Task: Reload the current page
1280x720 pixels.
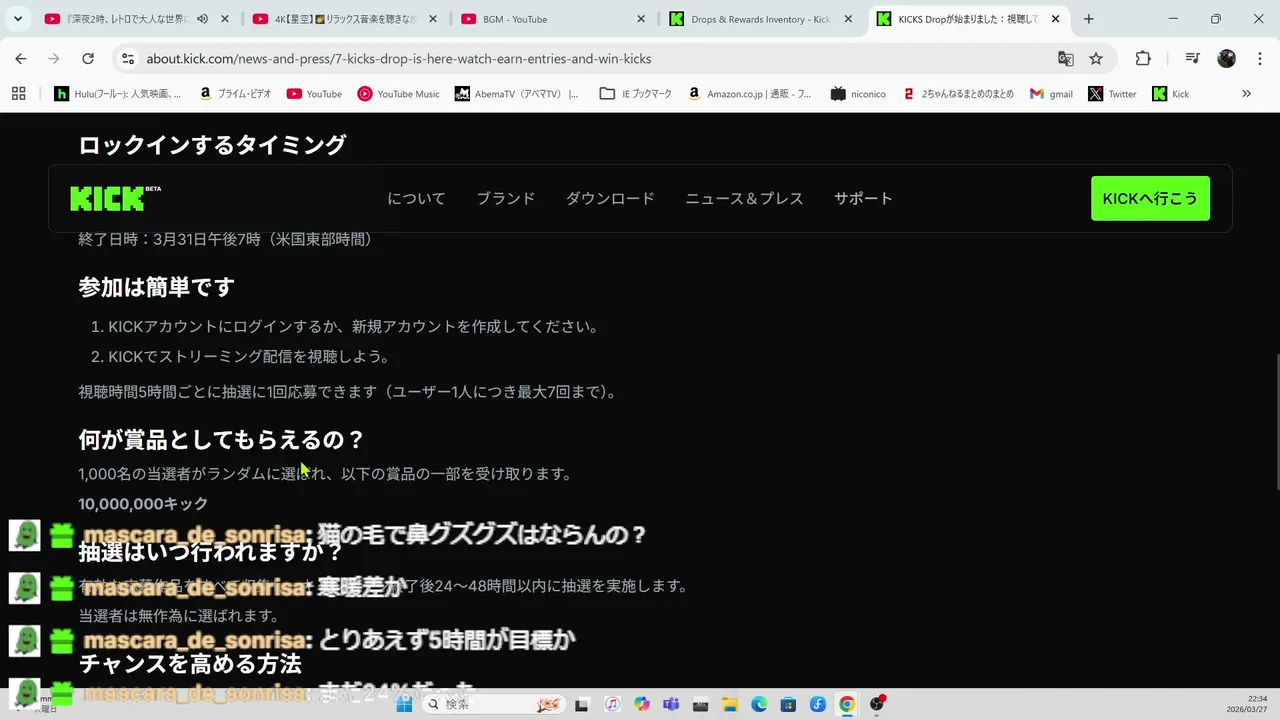Action: [x=88, y=59]
